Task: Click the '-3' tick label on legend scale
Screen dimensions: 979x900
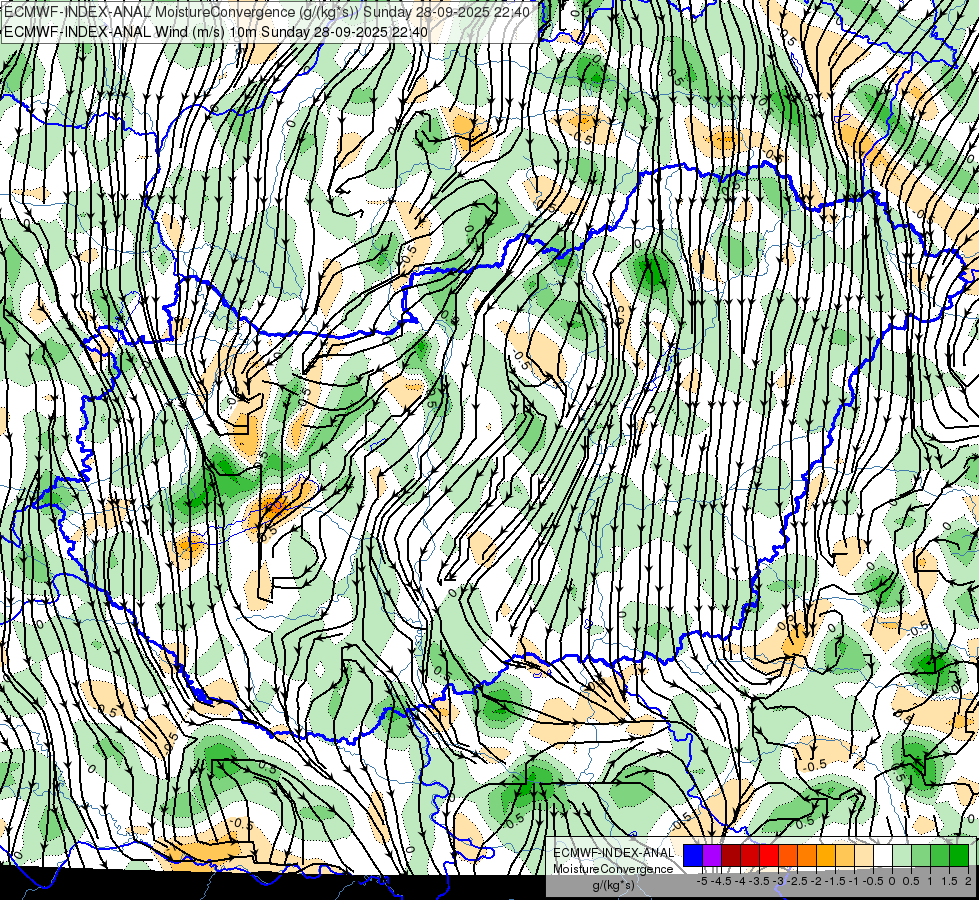Action: coord(778,881)
